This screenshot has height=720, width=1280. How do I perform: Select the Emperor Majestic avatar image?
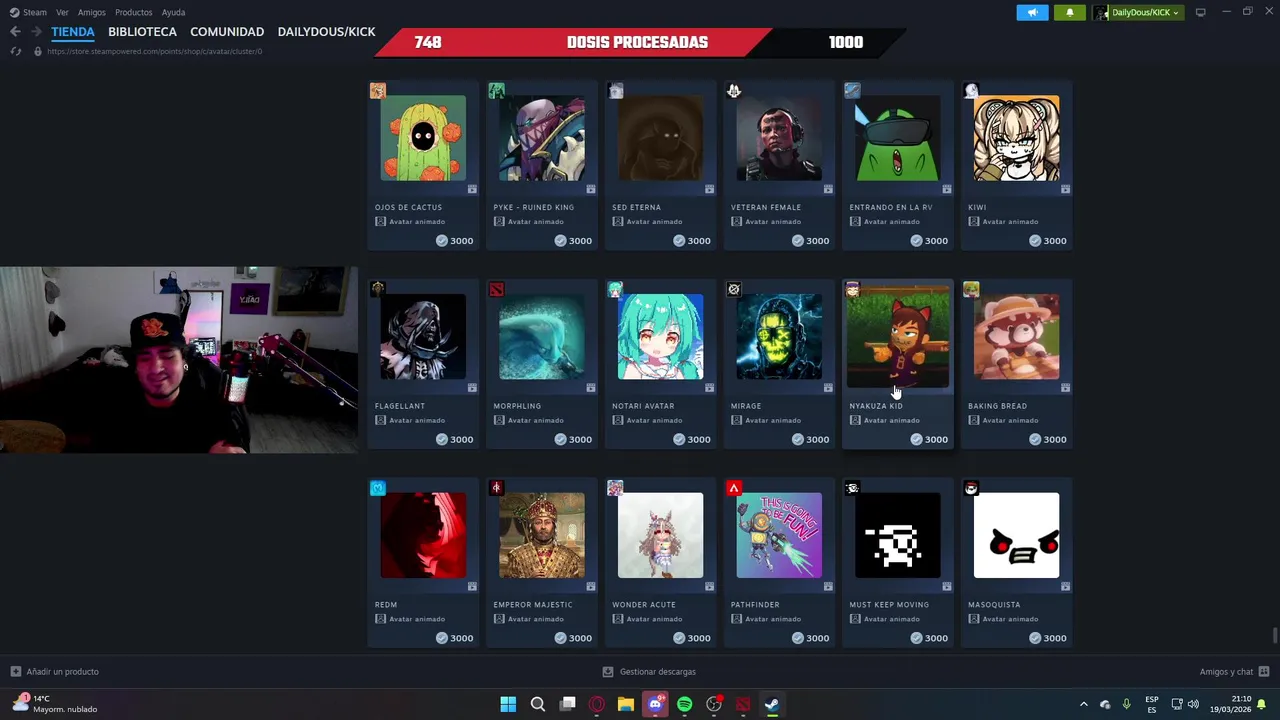[x=542, y=535]
